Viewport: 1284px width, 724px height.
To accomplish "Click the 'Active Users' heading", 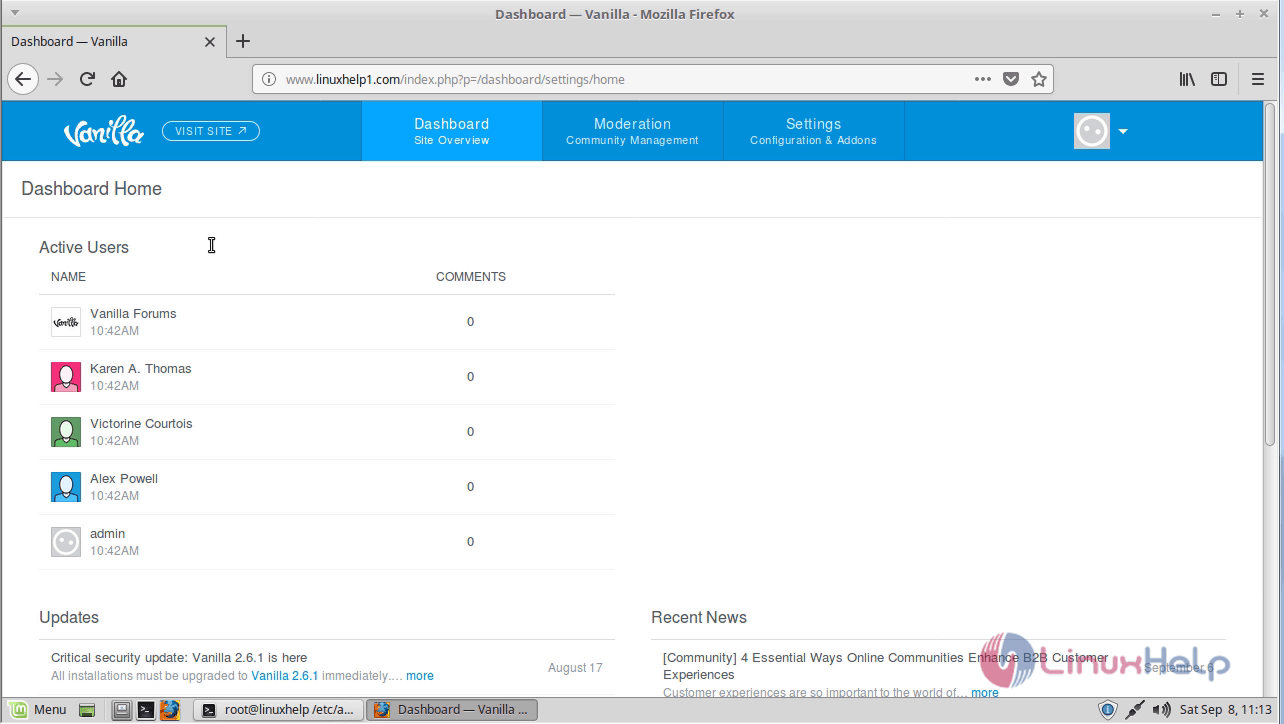I will tap(84, 247).
